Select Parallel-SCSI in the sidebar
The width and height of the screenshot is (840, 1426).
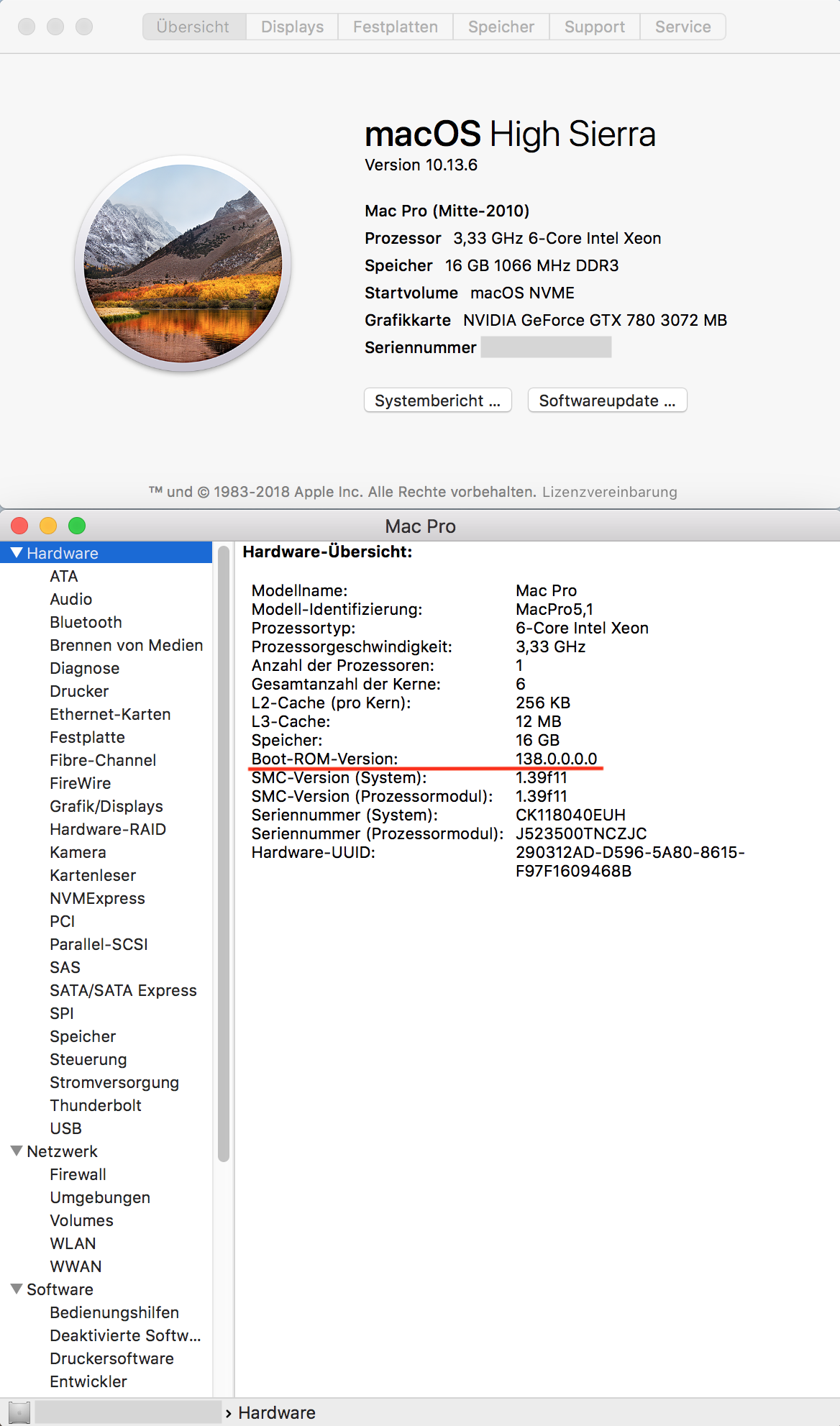click(x=99, y=944)
